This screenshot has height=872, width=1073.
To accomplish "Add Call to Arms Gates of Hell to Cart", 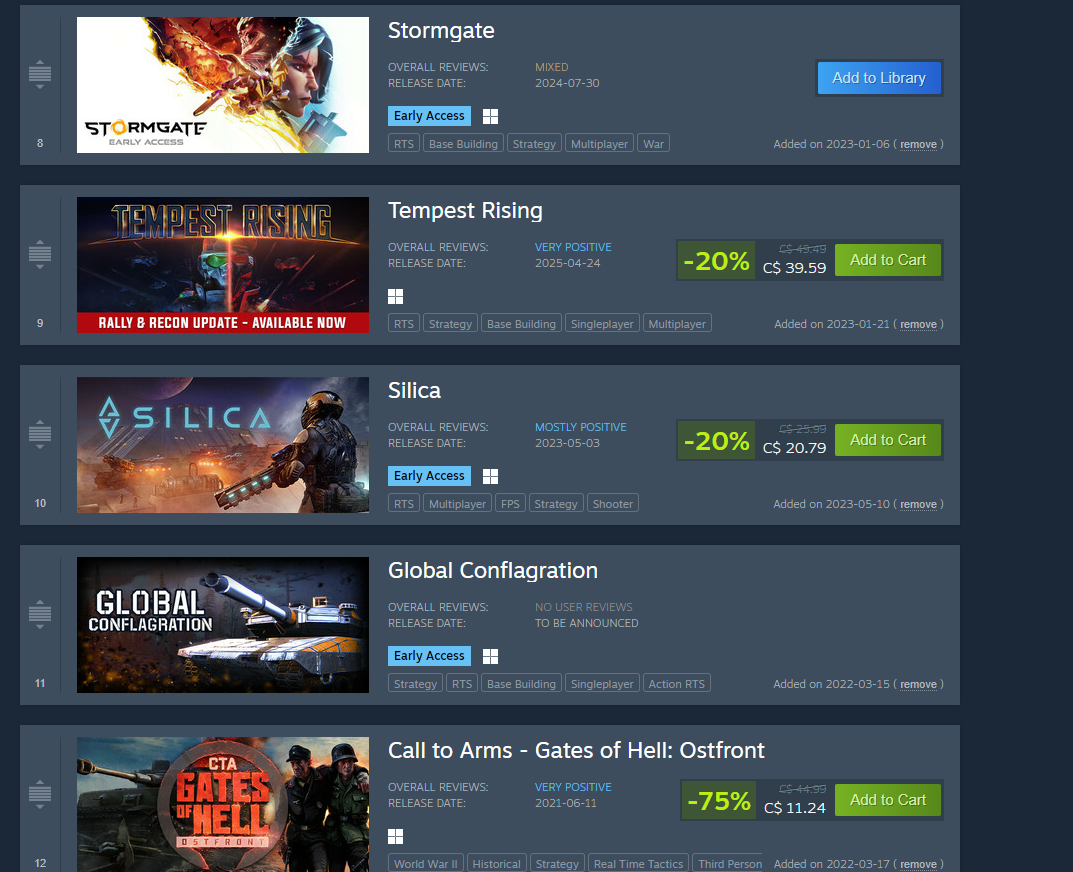I will coord(888,800).
